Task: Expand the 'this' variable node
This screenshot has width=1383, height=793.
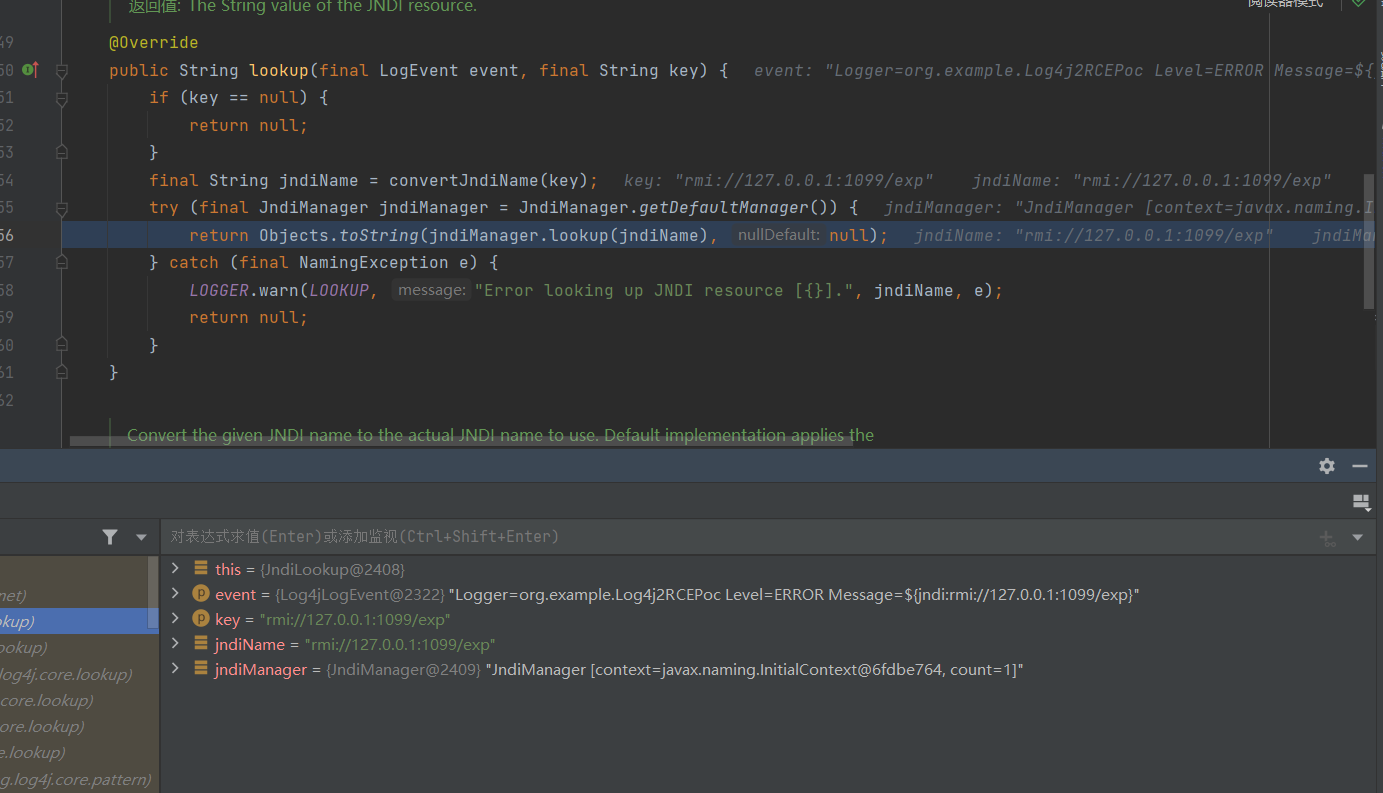Action: pyautogui.click(x=175, y=568)
